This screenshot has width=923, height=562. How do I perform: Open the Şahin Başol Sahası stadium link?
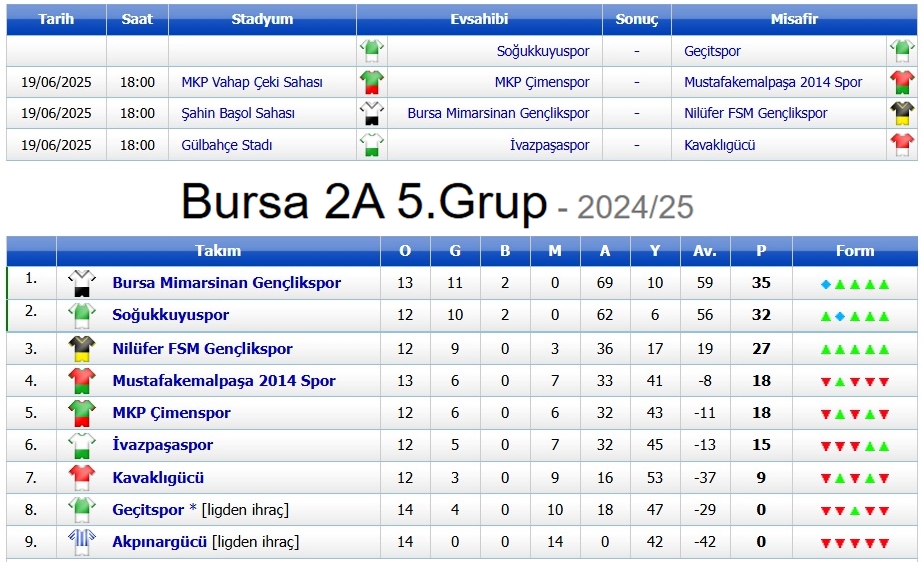point(238,113)
